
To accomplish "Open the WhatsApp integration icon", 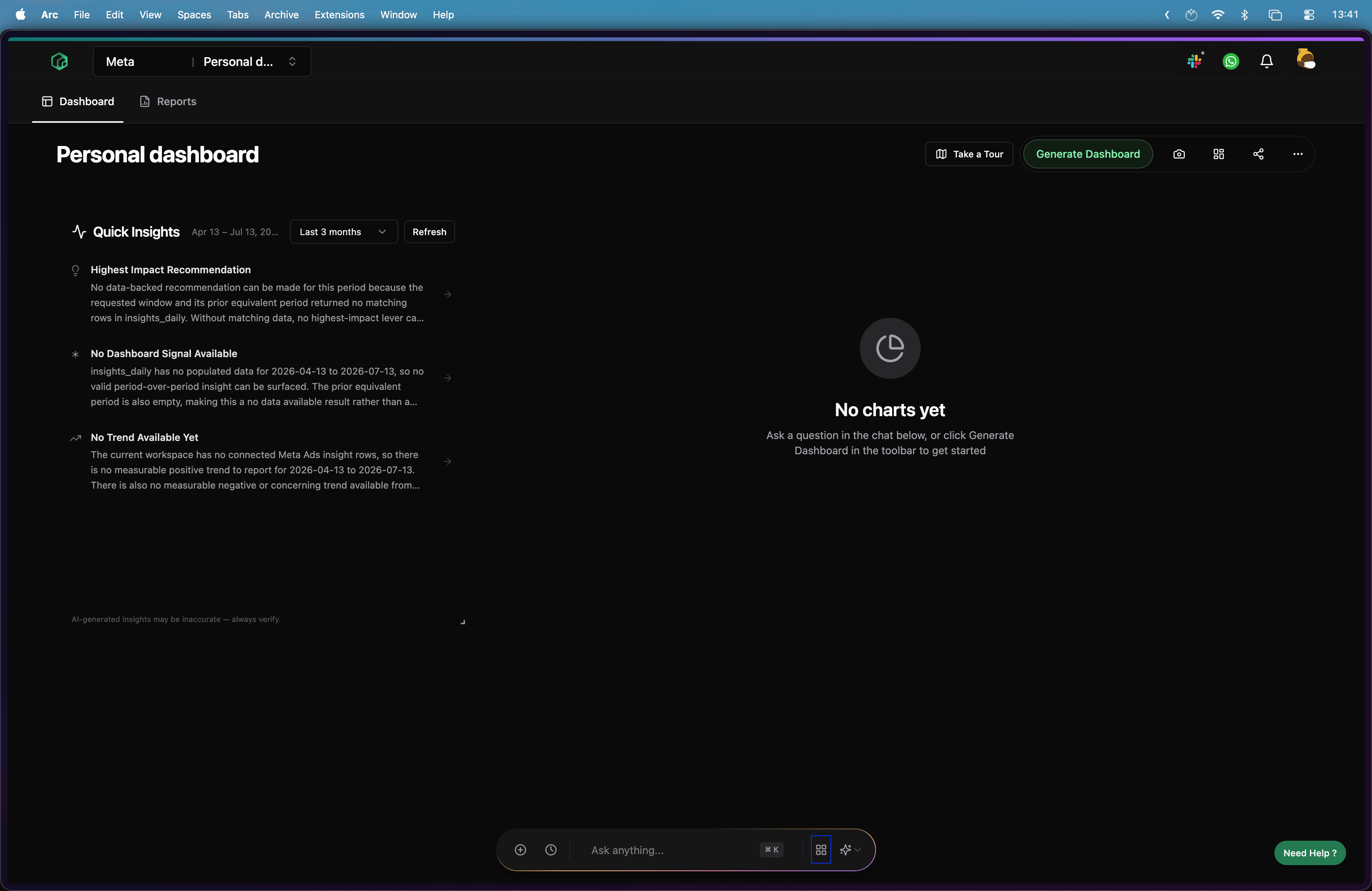I will coord(1231,61).
